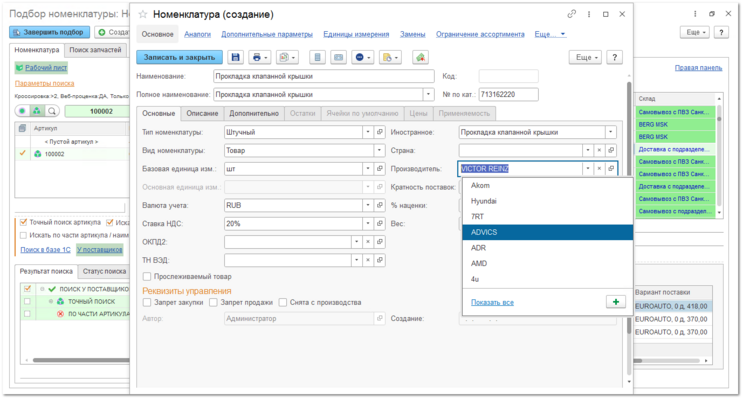Tick the Прослеживаемый товар checkbox
This screenshot has height=399, width=743.
coord(147,276)
